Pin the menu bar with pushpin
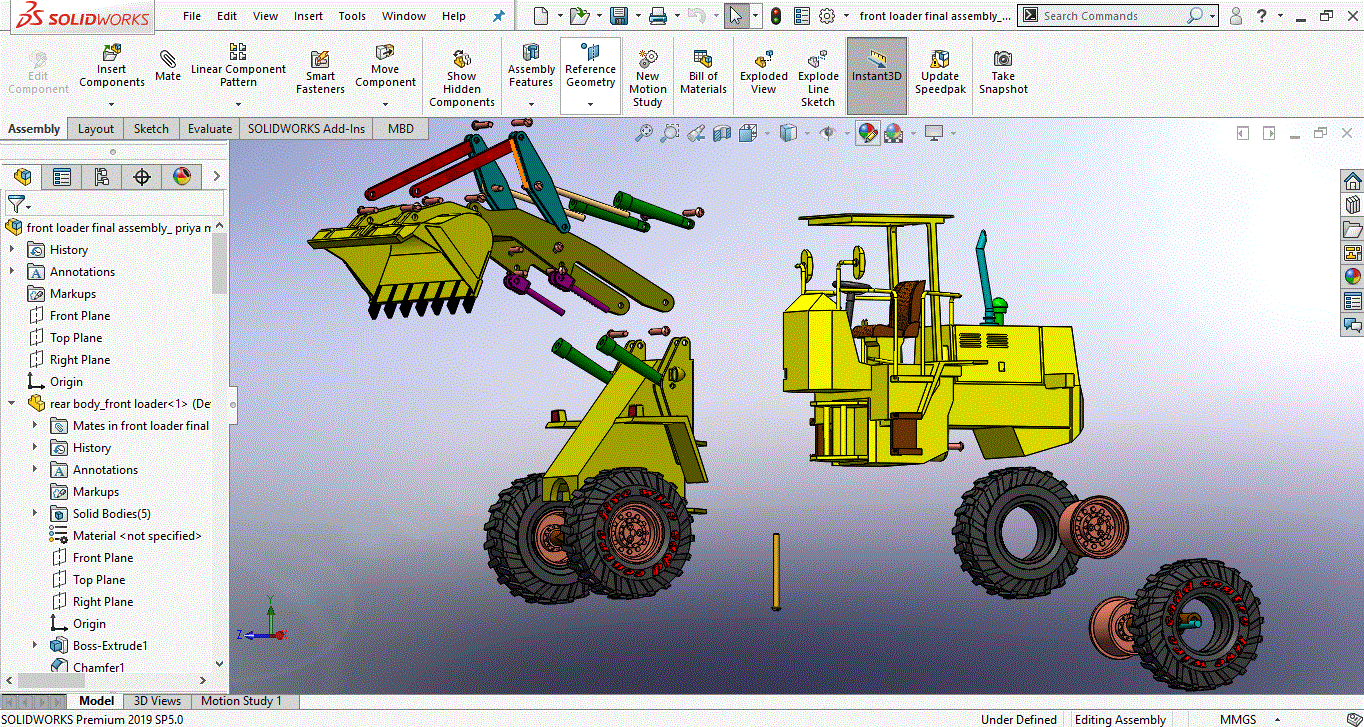 point(499,16)
